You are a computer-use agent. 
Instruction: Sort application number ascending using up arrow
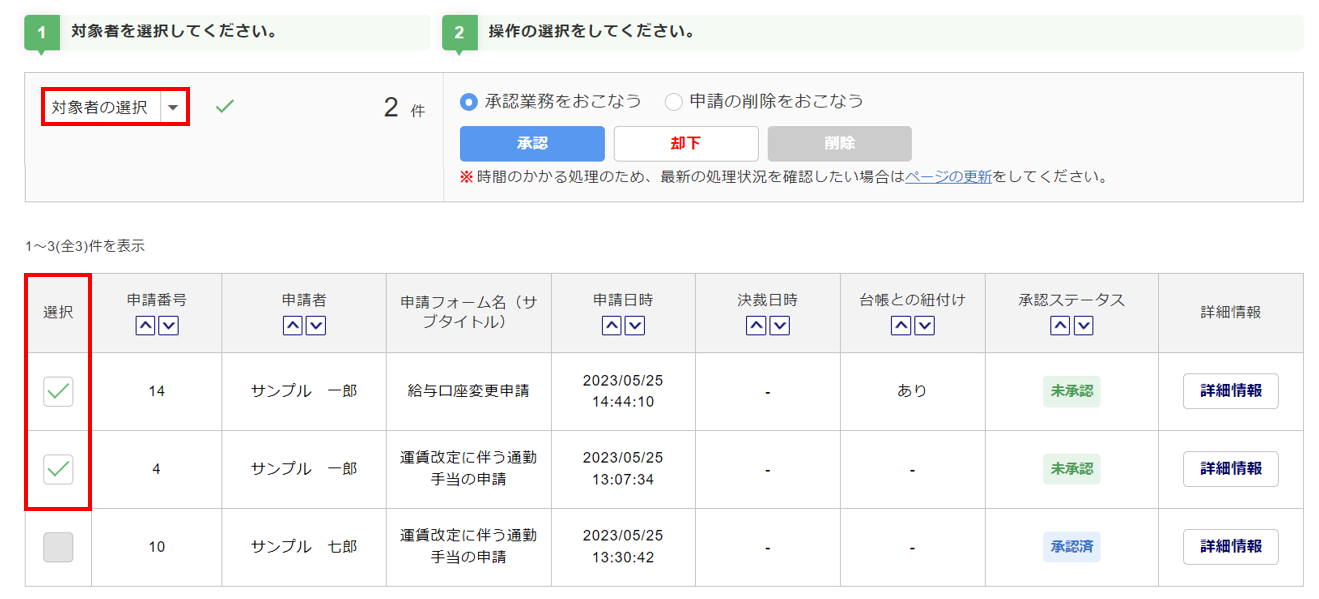click(145, 326)
